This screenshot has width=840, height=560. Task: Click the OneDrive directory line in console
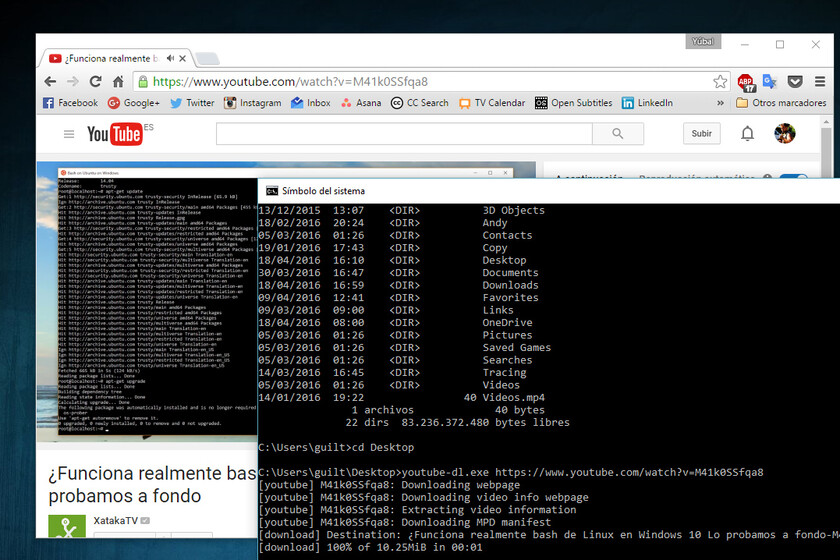(x=395, y=322)
